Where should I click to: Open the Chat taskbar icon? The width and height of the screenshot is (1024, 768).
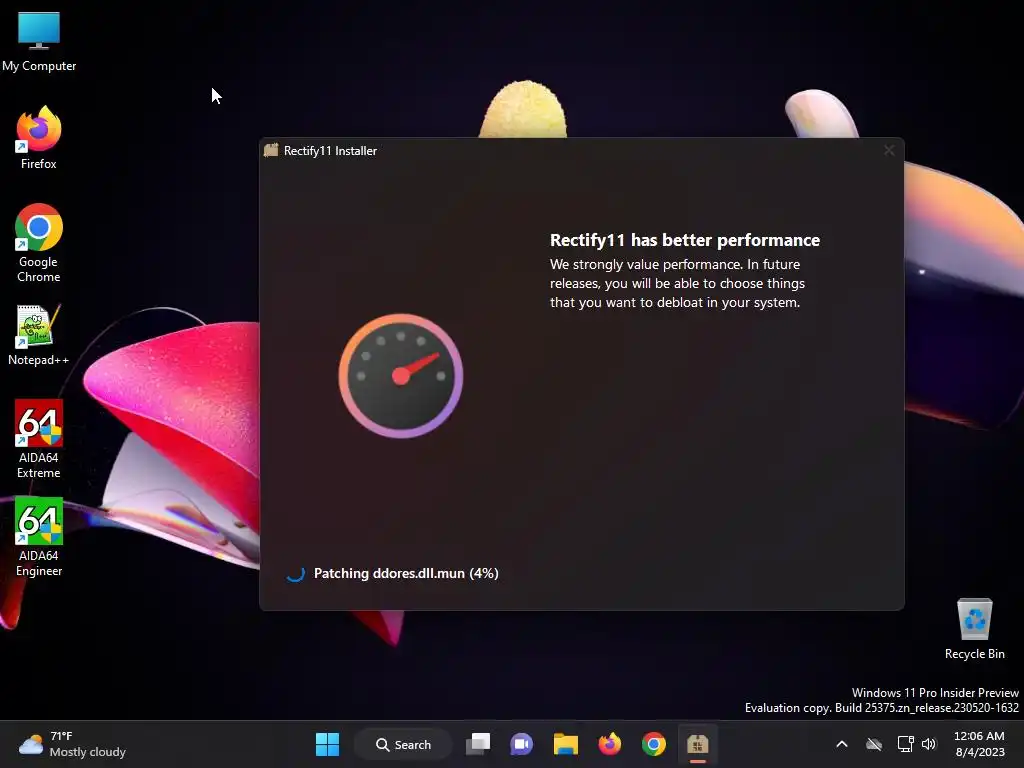pos(521,744)
